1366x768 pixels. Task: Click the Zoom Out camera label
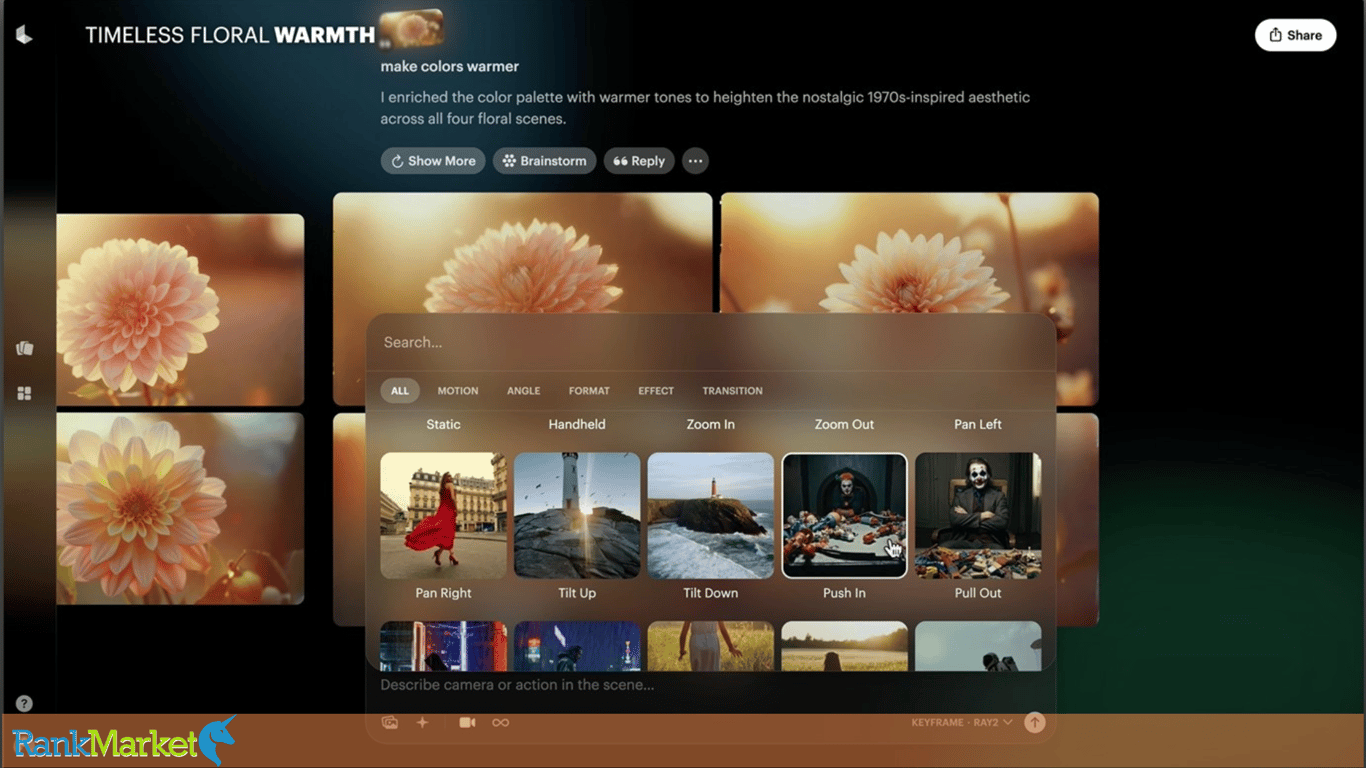point(845,425)
